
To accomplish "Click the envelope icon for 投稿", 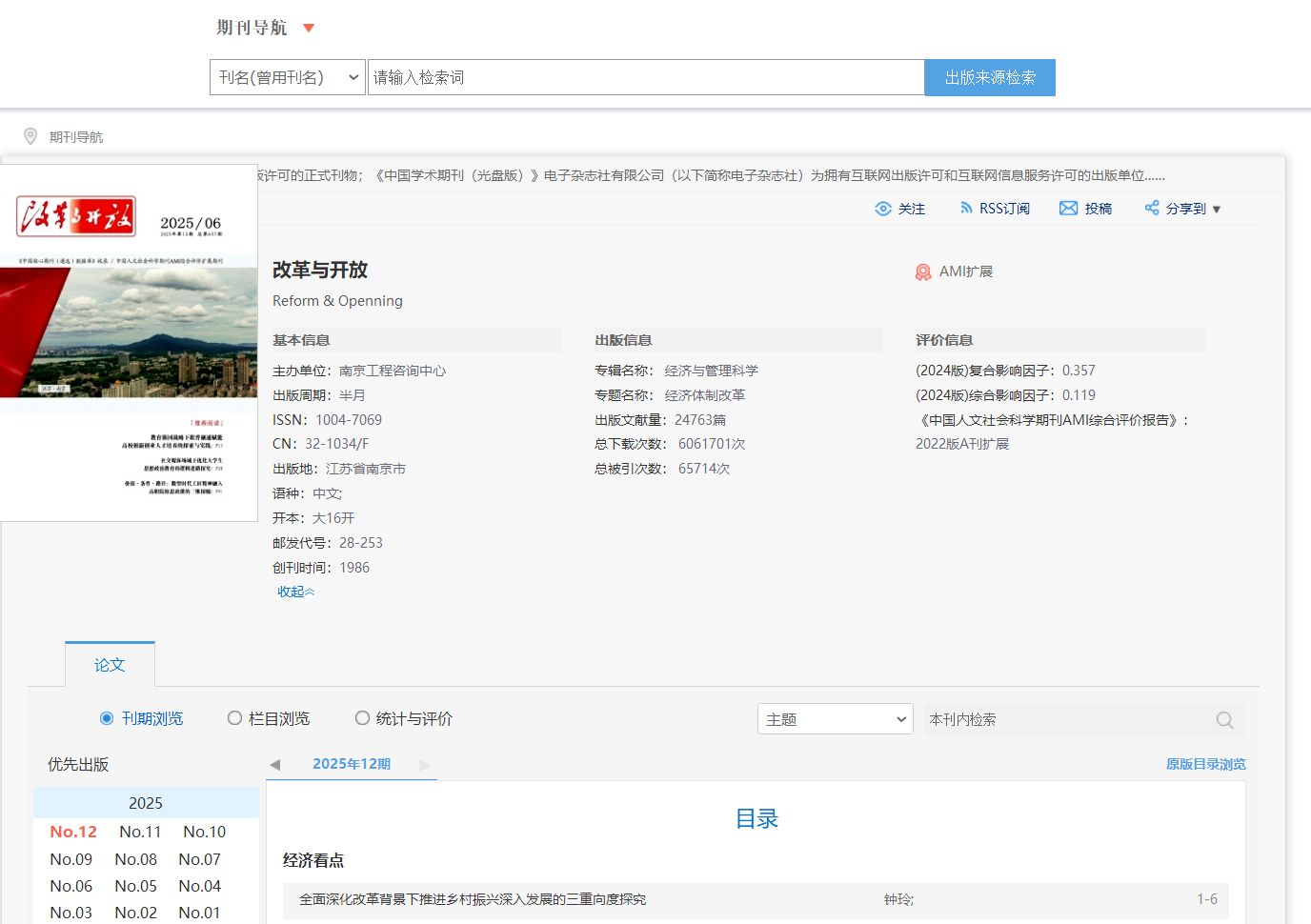I will [1068, 209].
